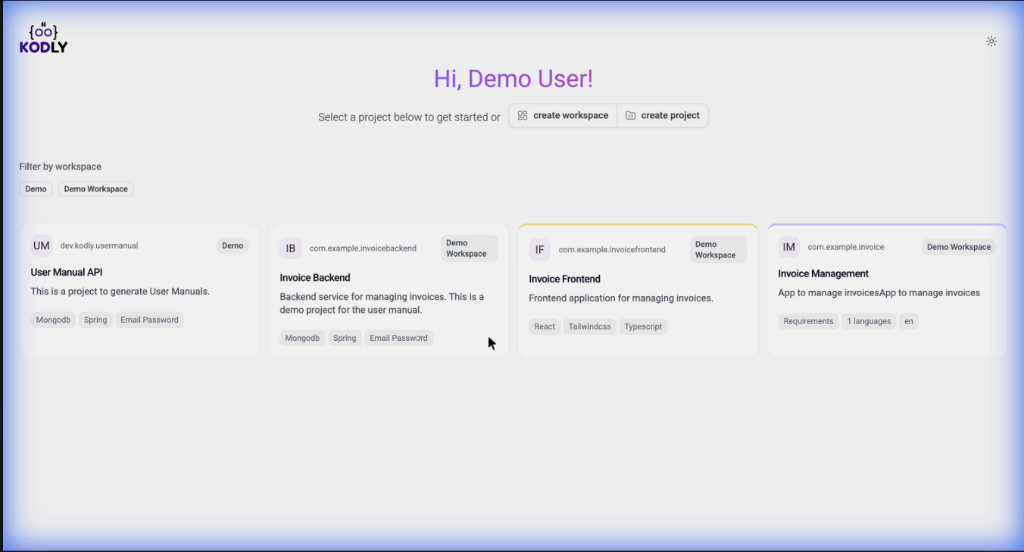Click the Typescript tag
1024x552 pixels.
[643, 327]
